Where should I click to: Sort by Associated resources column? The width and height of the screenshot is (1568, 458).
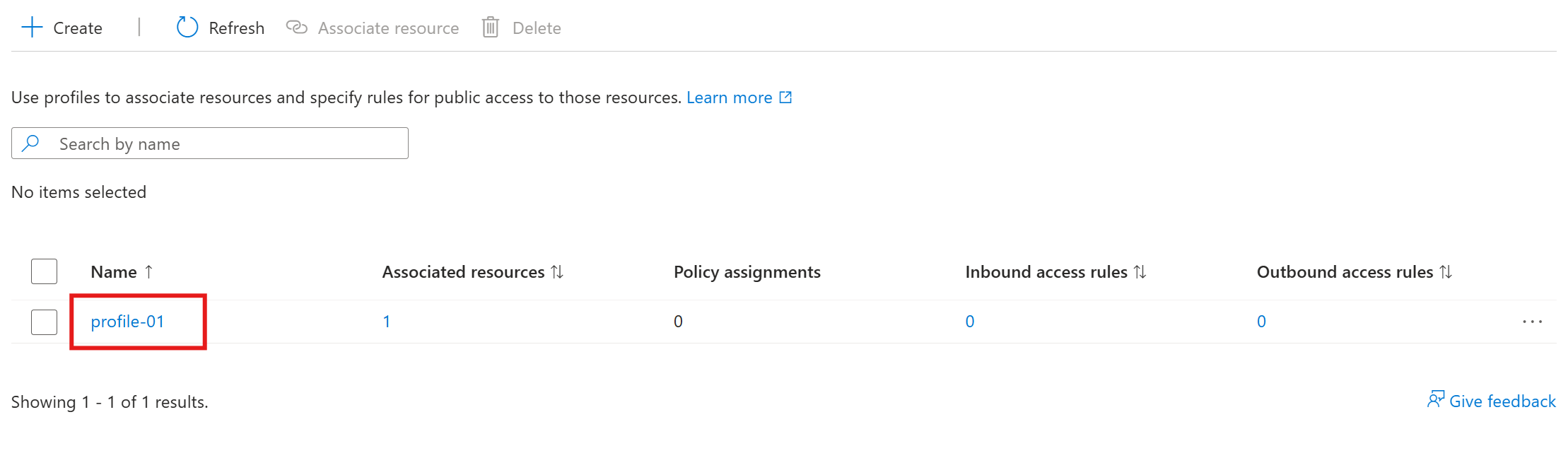click(557, 271)
